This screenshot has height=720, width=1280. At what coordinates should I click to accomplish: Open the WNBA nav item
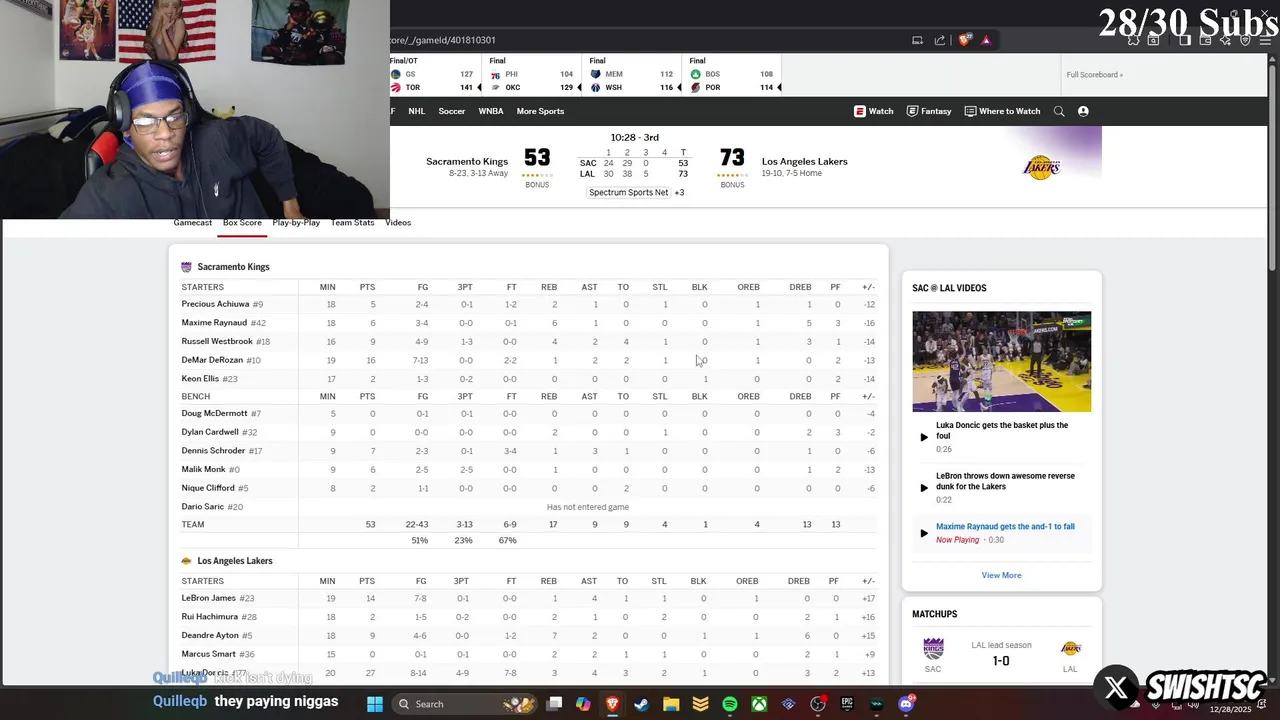(491, 111)
